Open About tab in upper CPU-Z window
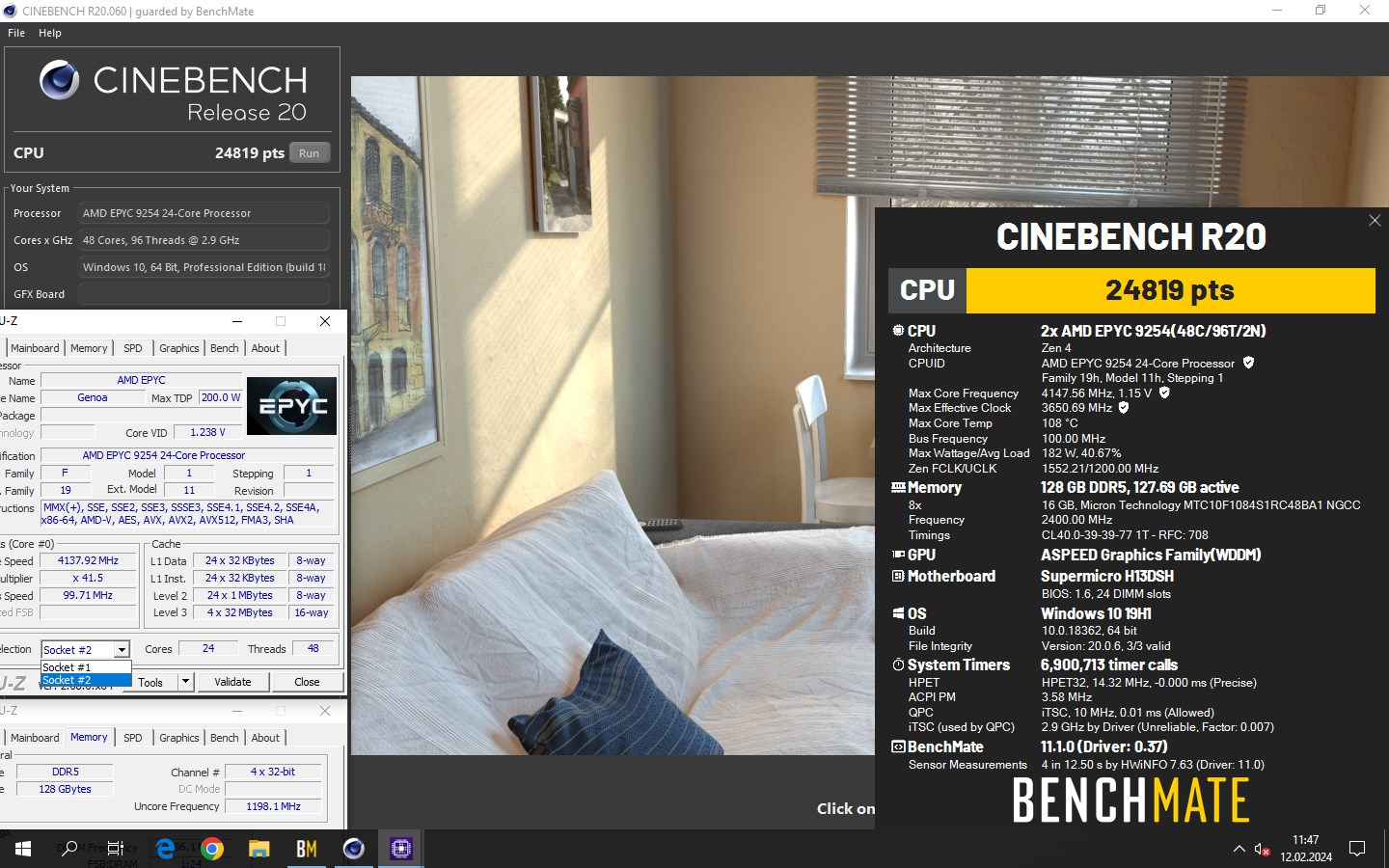The image size is (1389, 868). pyautogui.click(x=265, y=348)
